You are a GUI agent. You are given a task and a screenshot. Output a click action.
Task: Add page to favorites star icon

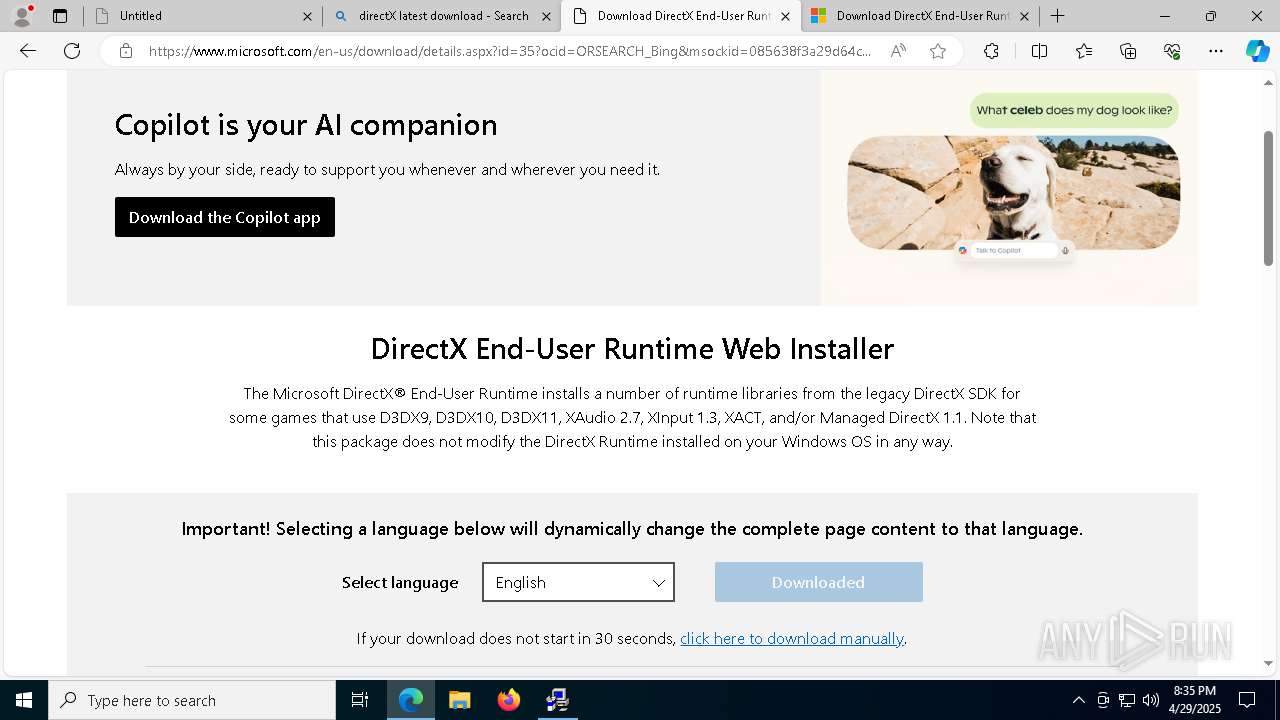(938, 51)
